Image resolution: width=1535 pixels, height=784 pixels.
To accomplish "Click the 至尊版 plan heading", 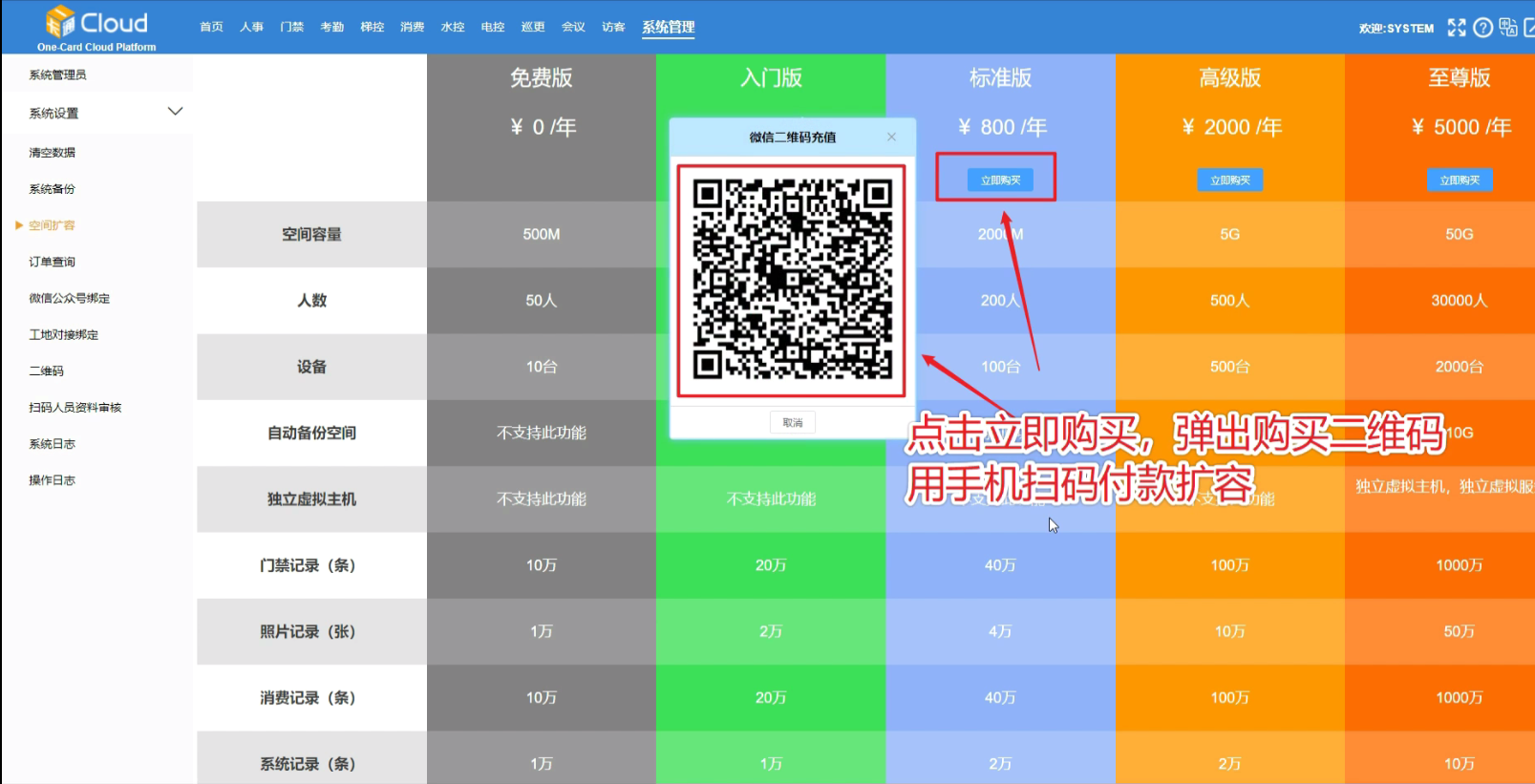I will pos(1460,77).
